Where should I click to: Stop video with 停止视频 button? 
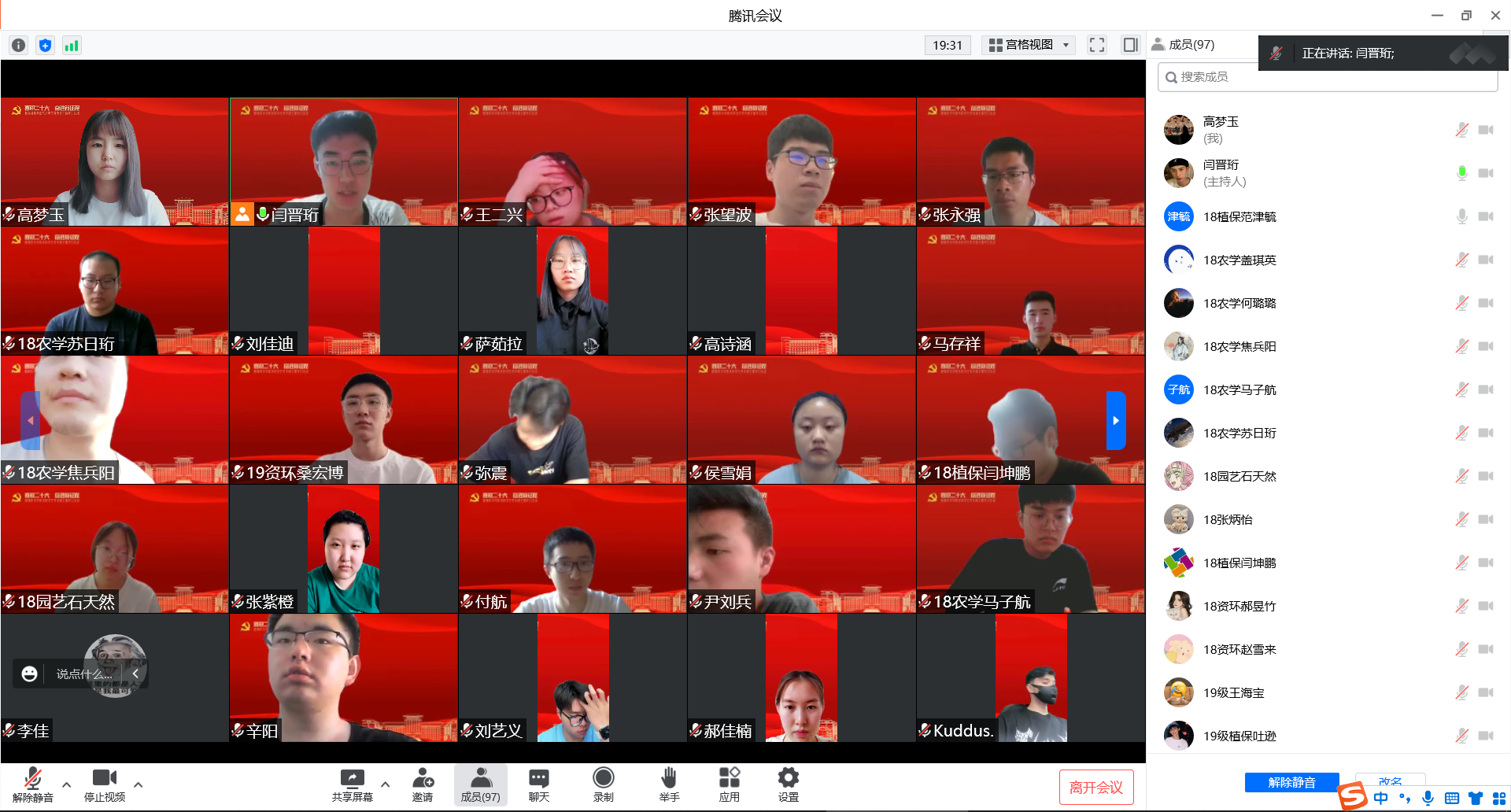[x=105, y=785]
